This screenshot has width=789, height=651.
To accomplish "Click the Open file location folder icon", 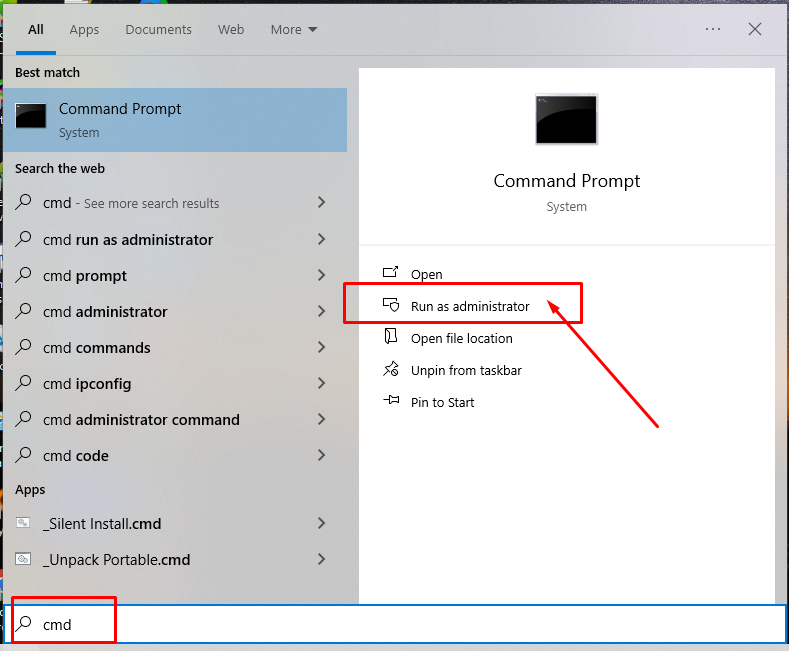I will (x=391, y=338).
